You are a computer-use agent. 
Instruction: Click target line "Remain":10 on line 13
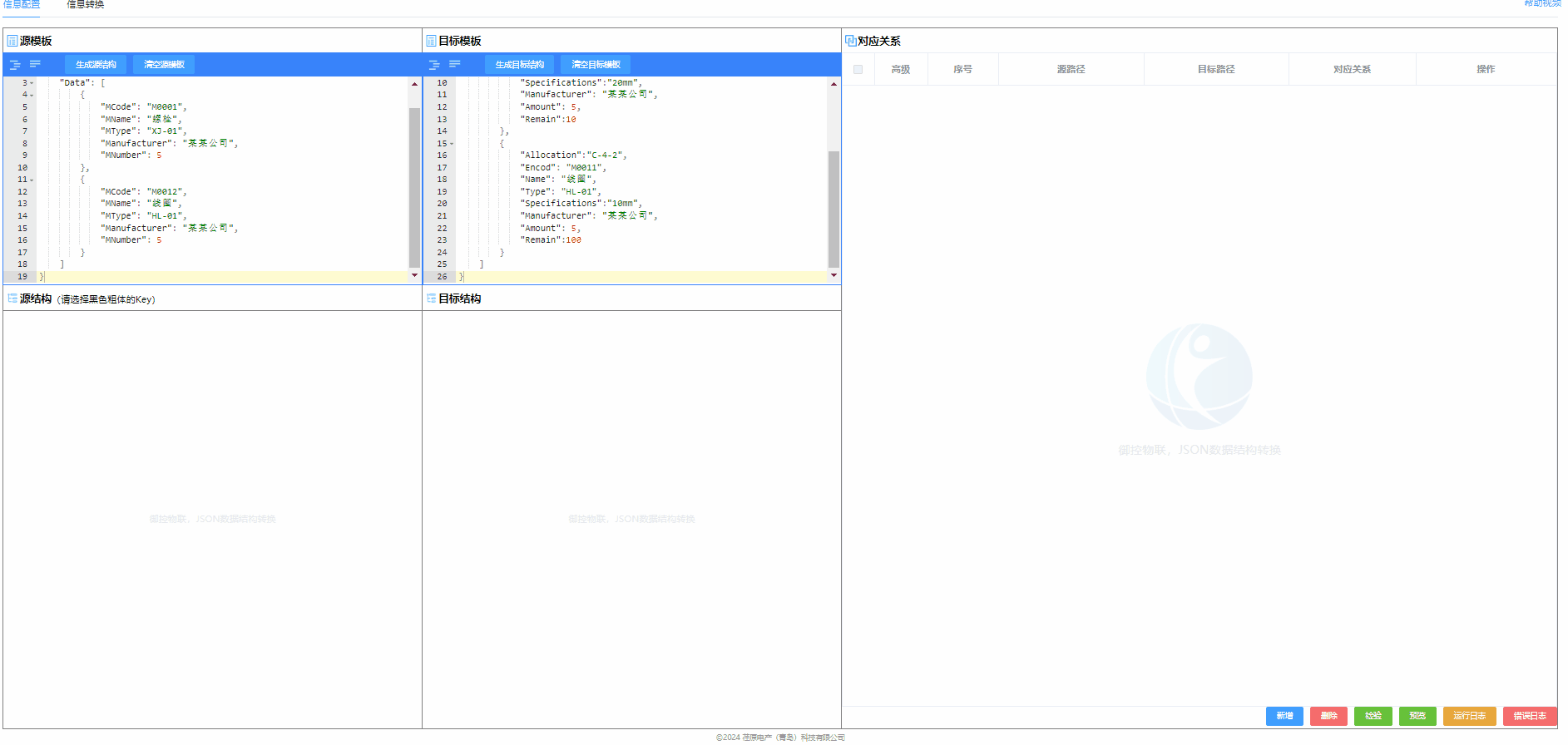tap(548, 120)
